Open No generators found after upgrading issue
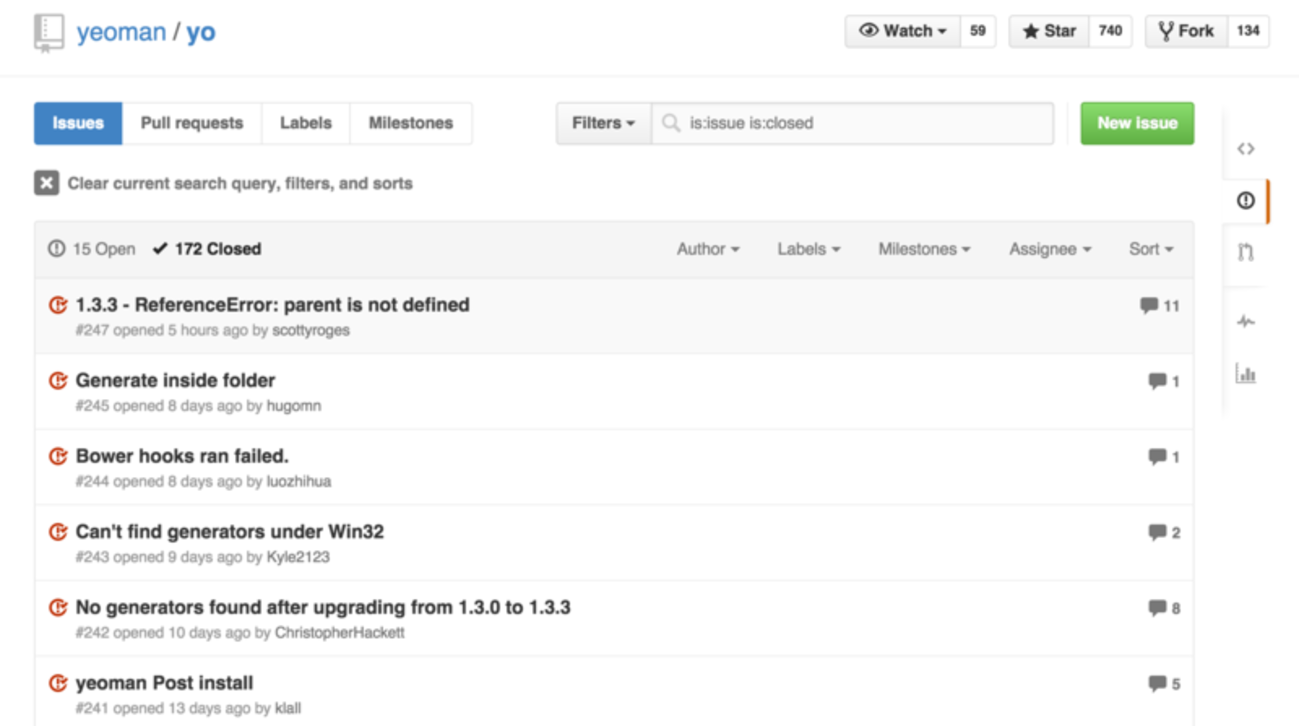Screen dimensions: 1299x726 tap(323, 607)
